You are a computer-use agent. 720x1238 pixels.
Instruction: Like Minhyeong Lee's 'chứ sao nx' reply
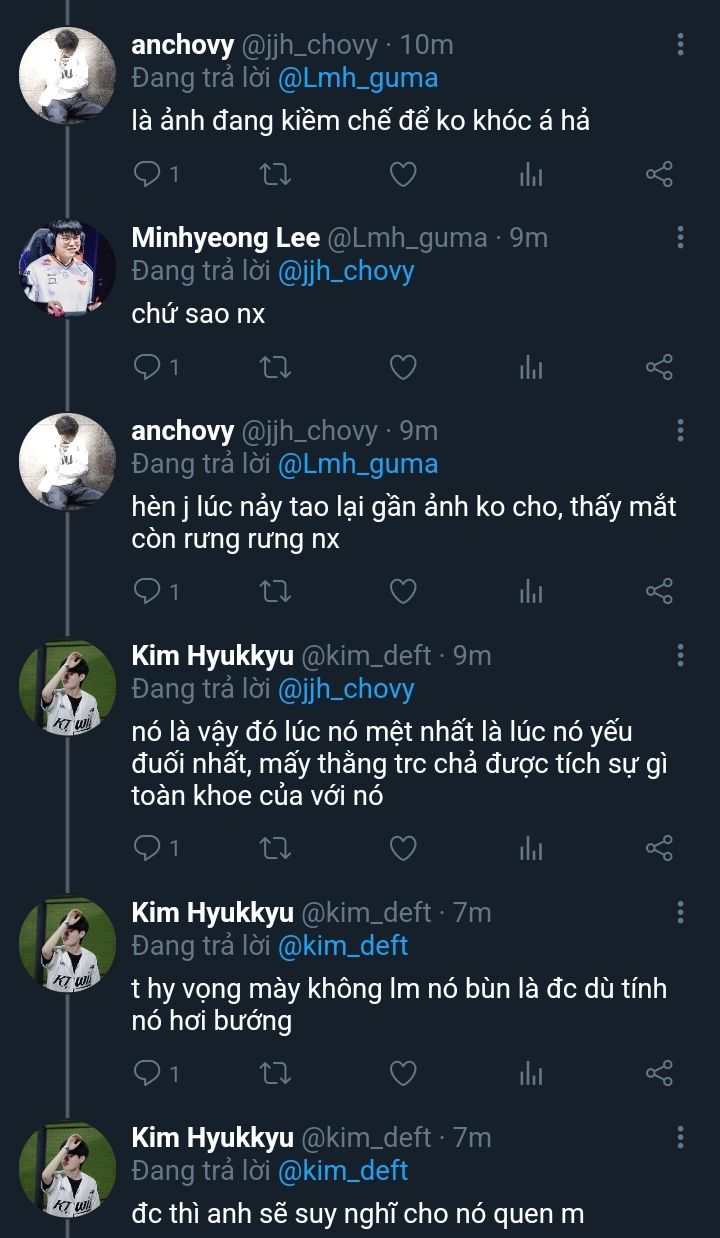coord(402,367)
